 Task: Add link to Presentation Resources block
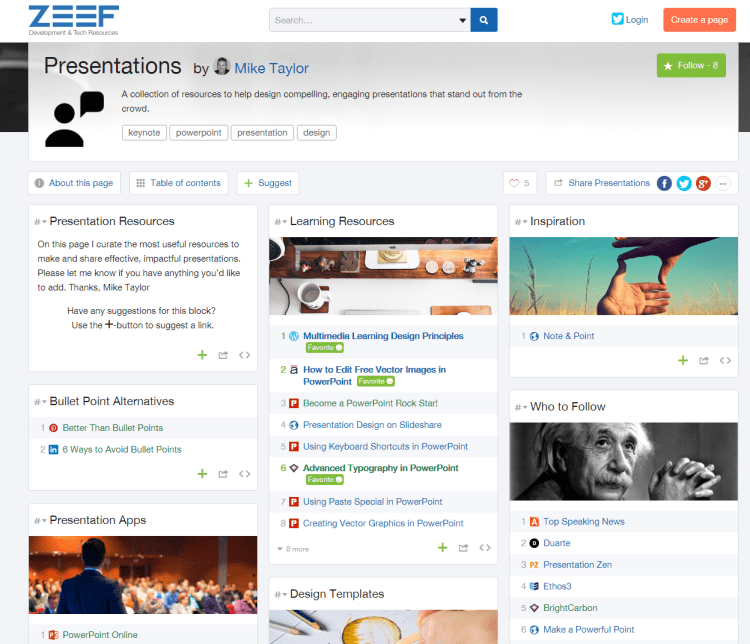(202, 355)
